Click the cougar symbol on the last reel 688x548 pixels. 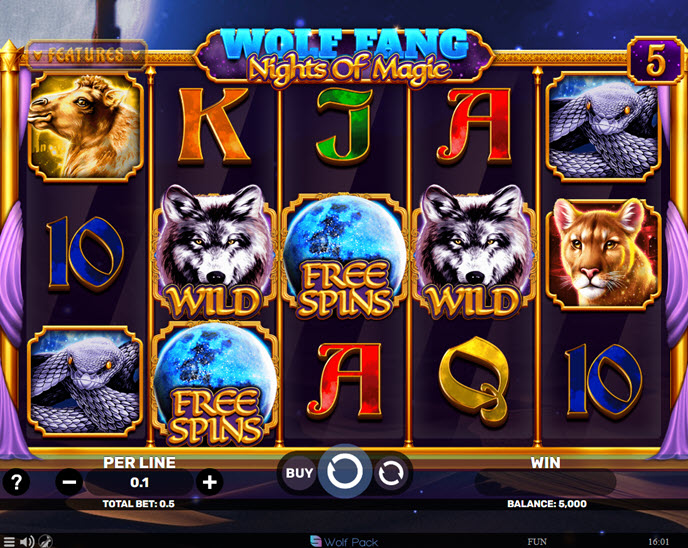(x=603, y=254)
